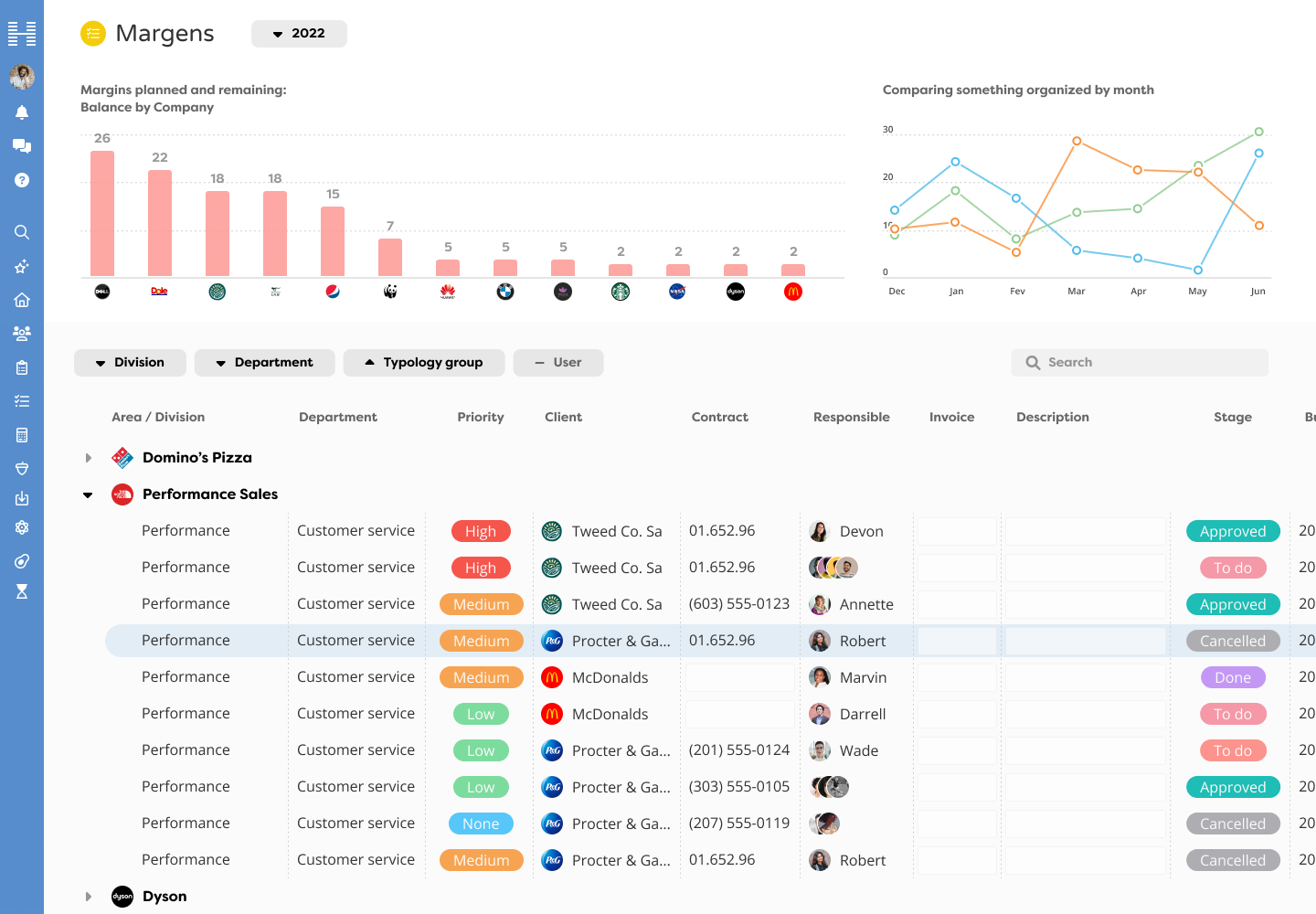Click Cancelled stage badge in highlighted Robert row
Viewport: 1316px width, 914px height.
click(x=1233, y=641)
